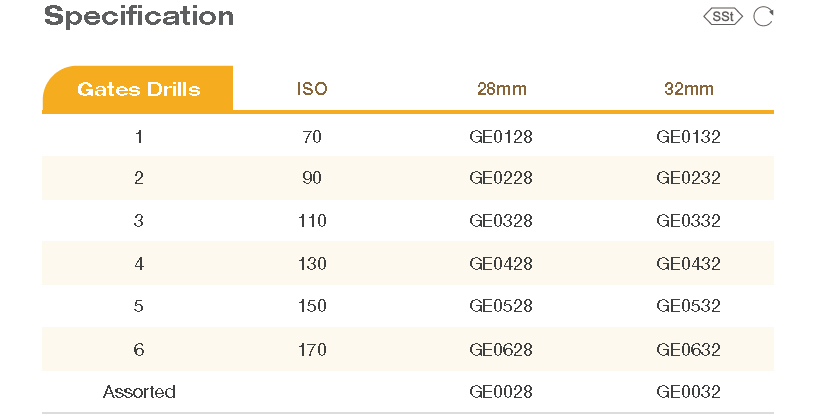This screenshot has width=828, height=415.
Task: Click ISO value 110
Action: [x=312, y=221]
